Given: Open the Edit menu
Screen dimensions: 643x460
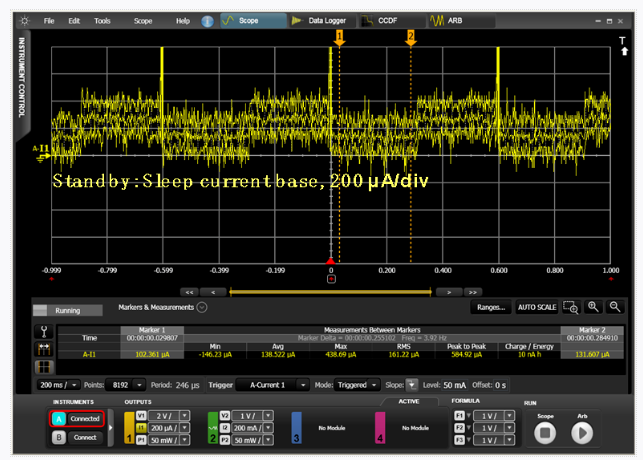Looking at the screenshot, I should 74,21.
